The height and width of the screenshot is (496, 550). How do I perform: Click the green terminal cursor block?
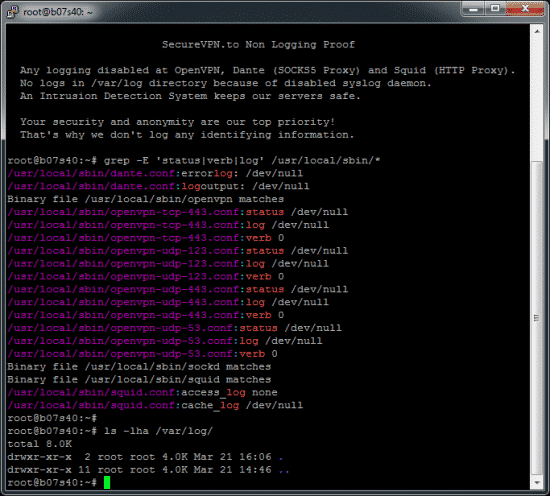coord(107,482)
